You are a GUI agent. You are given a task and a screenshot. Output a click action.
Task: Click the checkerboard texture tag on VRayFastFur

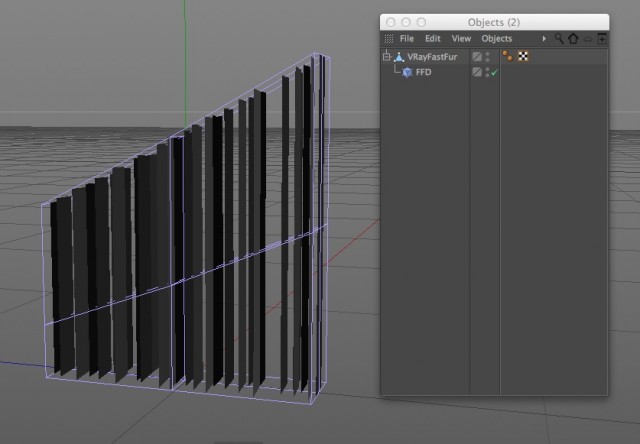click(523, 56)
